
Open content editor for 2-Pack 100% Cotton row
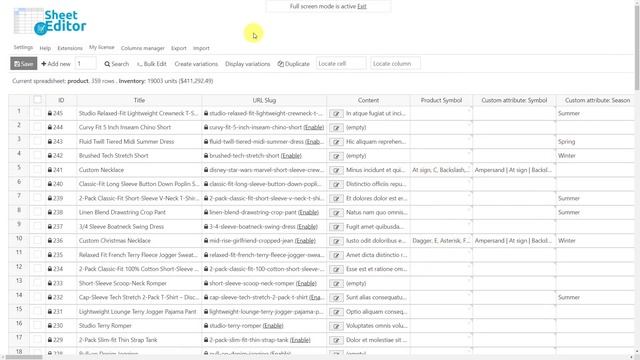(x=336, y=269)
